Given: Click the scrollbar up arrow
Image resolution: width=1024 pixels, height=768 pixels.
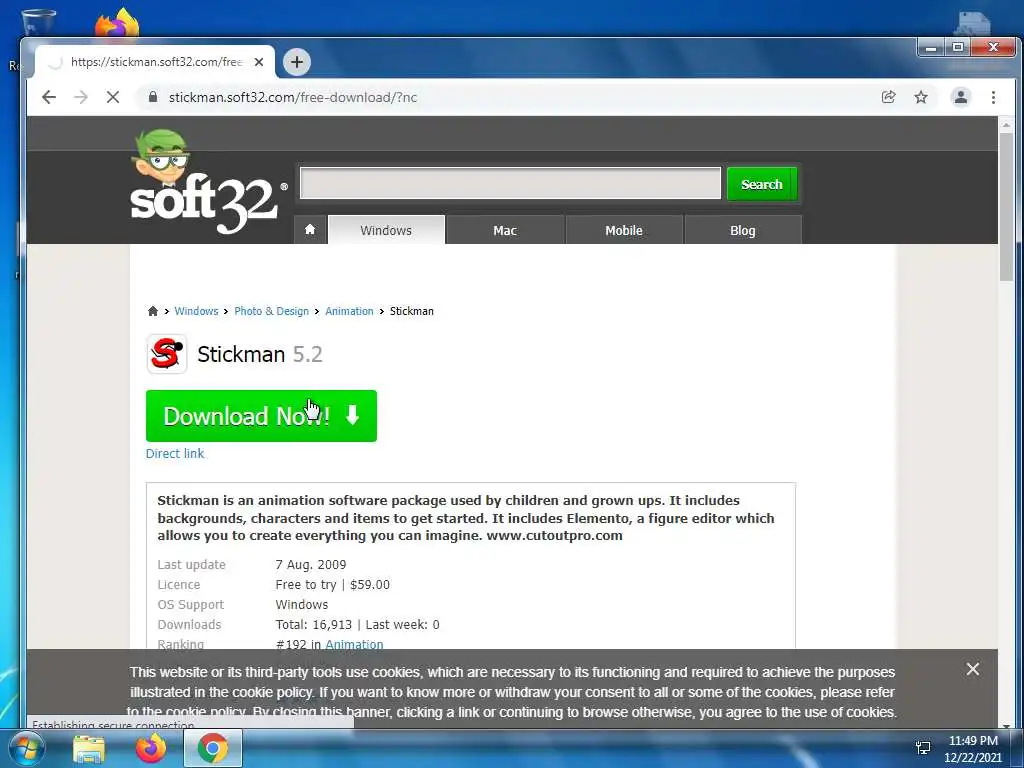Looking at the screenshot, I should tap(1006, 124).
